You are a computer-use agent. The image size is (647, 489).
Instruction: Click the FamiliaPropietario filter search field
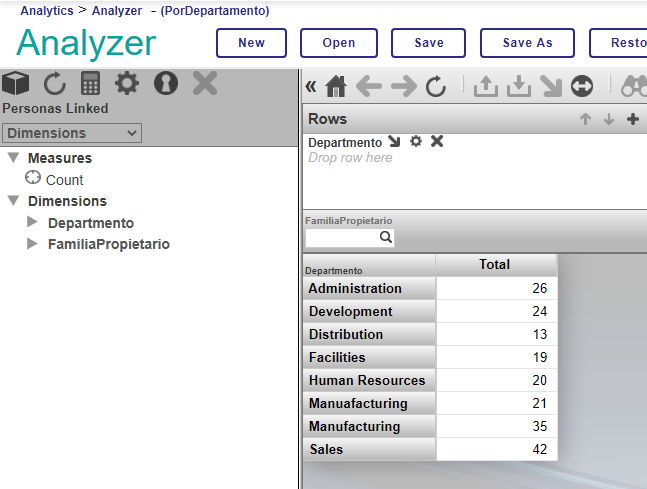click(342, 238)
